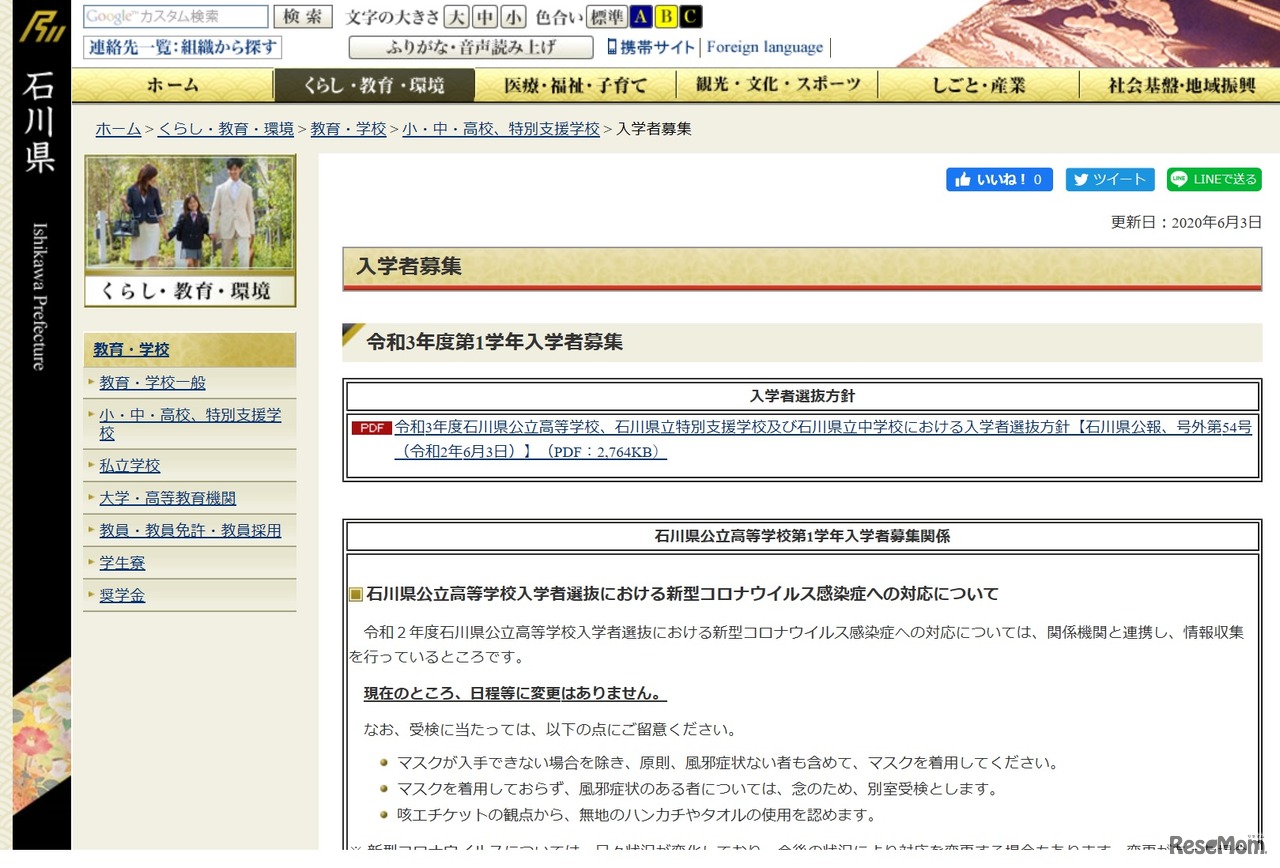The width and height of the screenshot is (1280, 868).
Task: Open the PDF icon next to the selection policy
Action: coord(371,427)
